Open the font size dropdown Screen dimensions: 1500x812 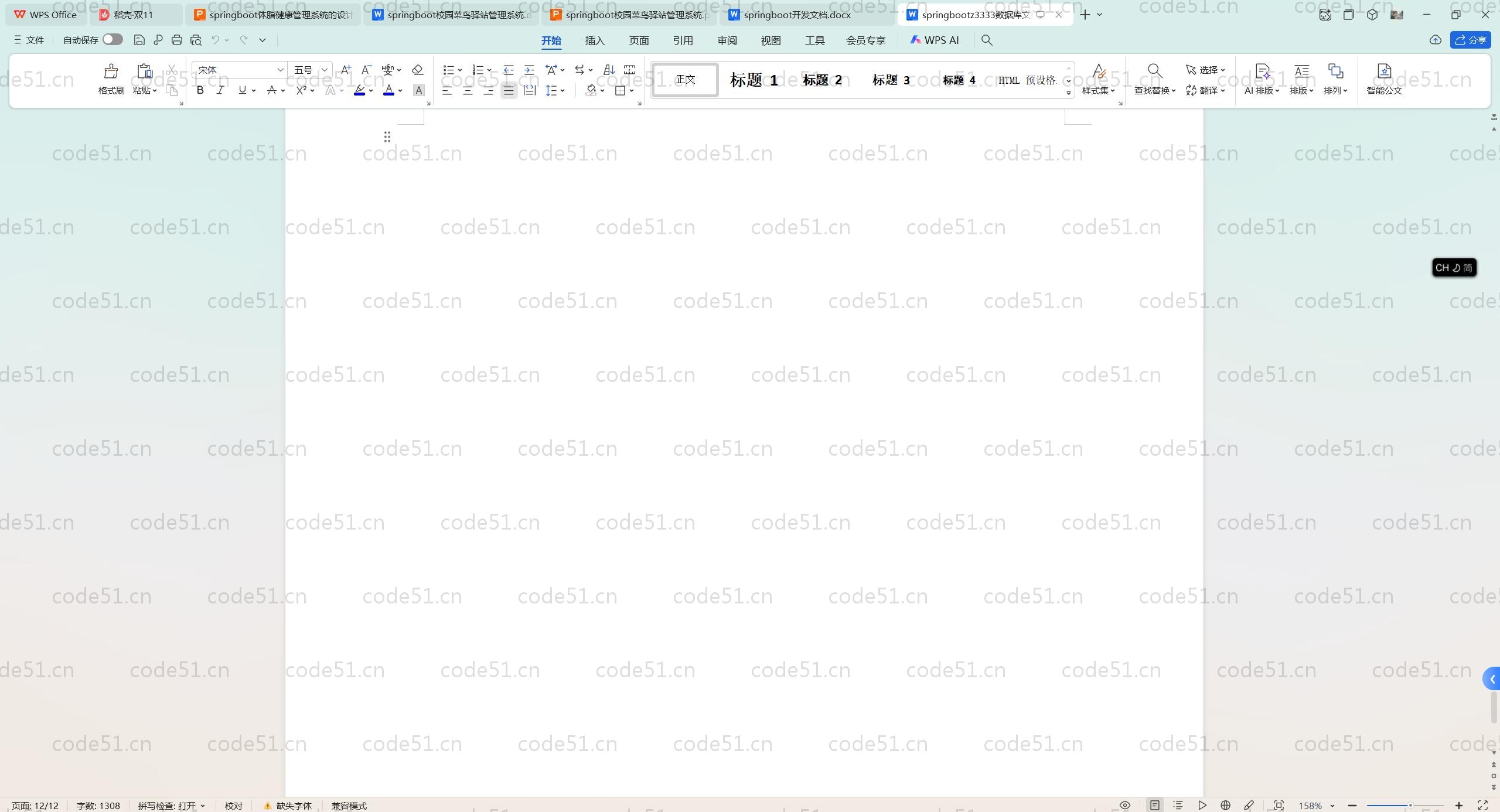[324, 70]
